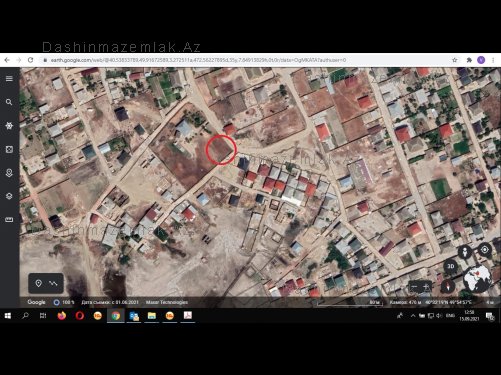Open Map Style layers icon
The height and width of the screenshot is (375, 501).
point(9,196)
